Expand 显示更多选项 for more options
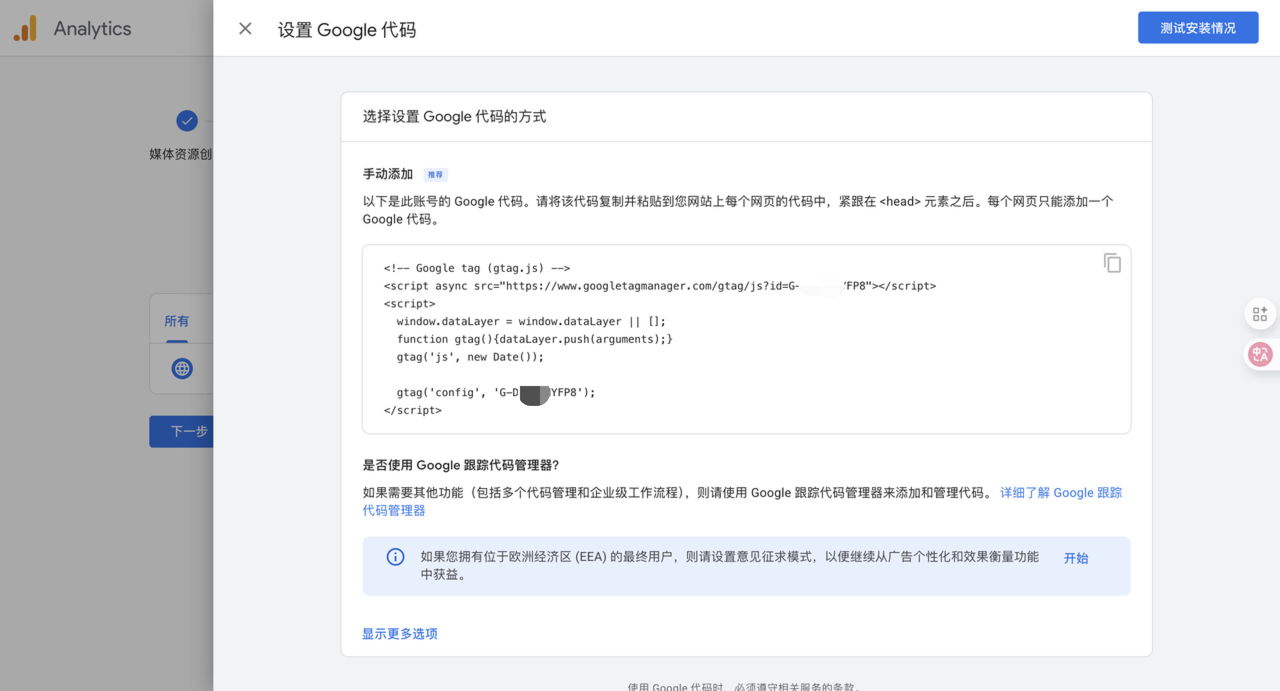This screenshot has width=1280, height=691. click(x=400, y=634)
